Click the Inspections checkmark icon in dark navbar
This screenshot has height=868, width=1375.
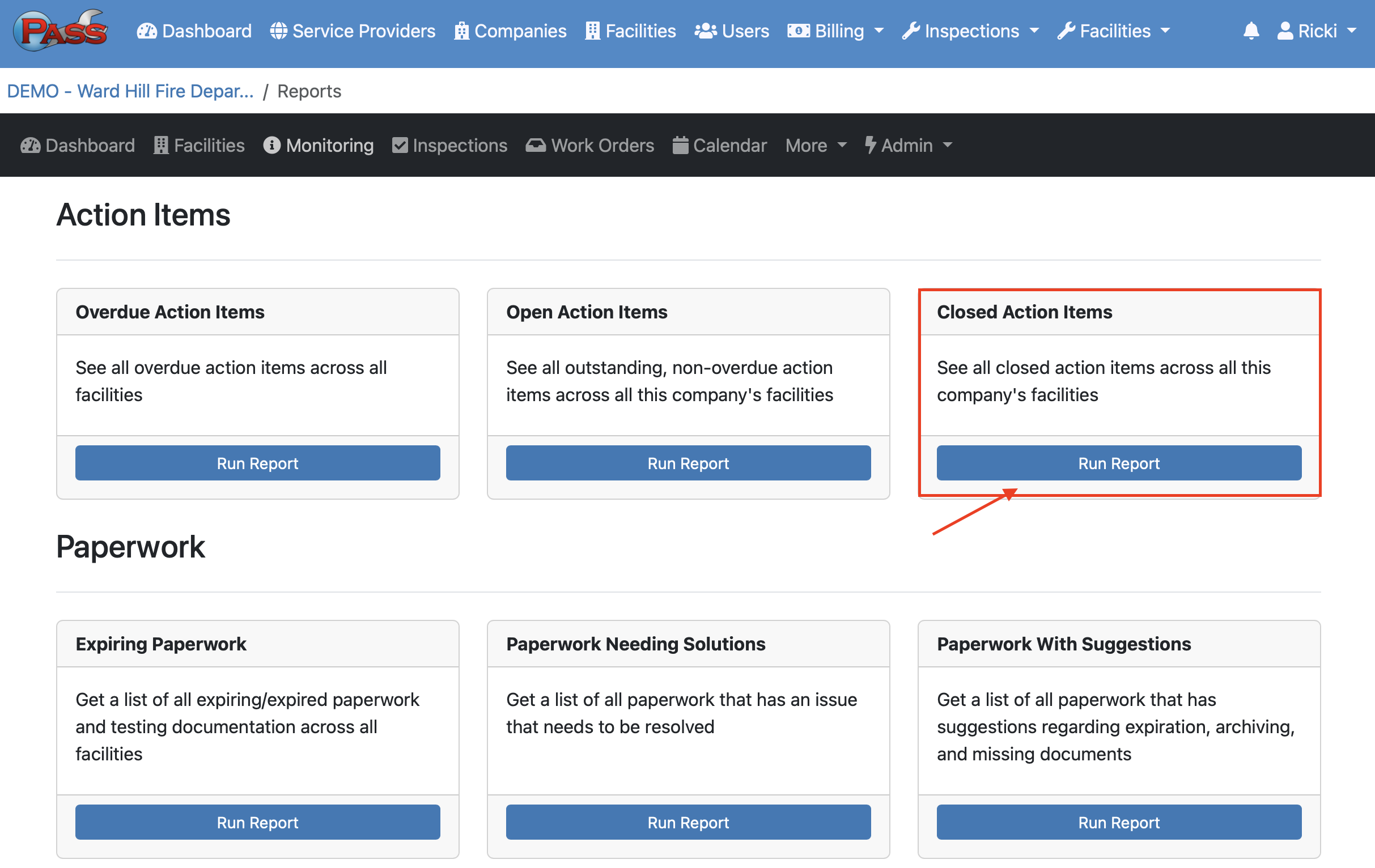(400, 145)
